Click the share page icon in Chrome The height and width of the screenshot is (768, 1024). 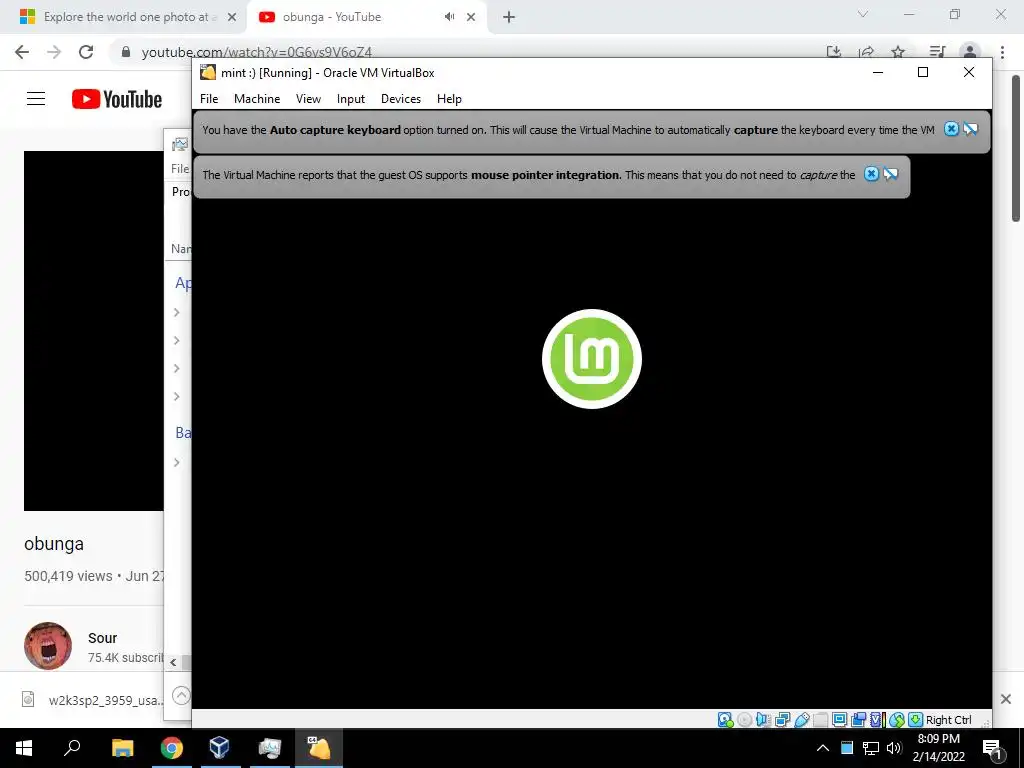pos(866,52)
